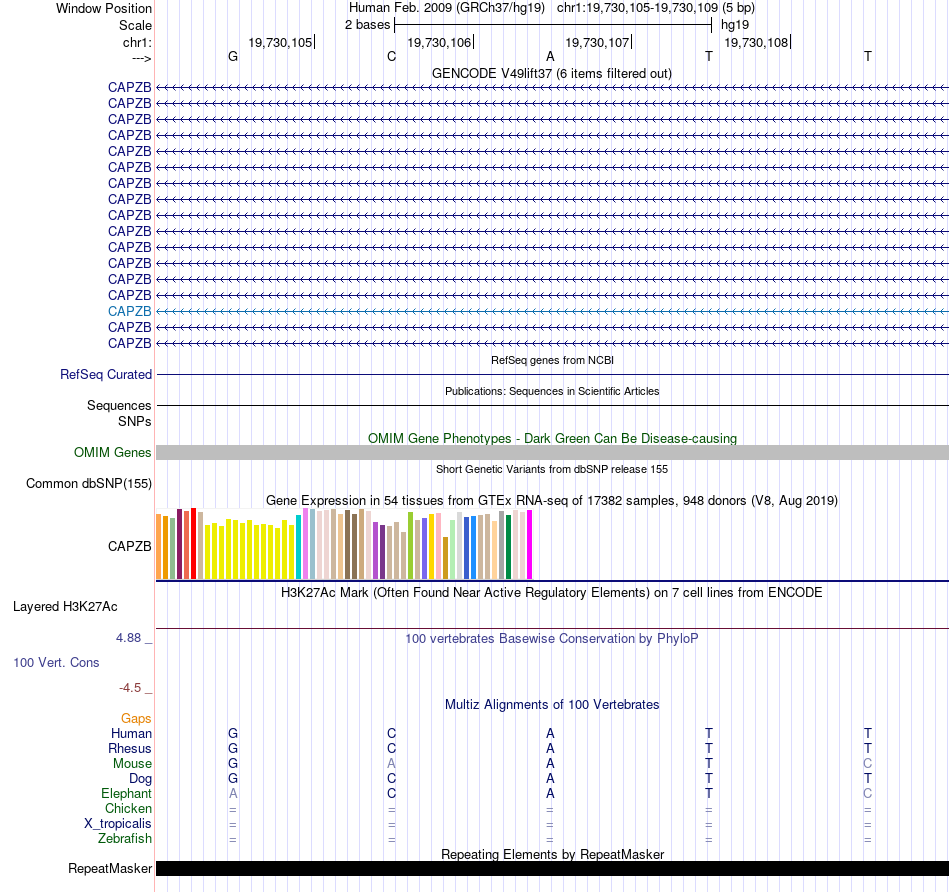Click the 19,730,108 position tick label
Viewport: 950px width, 892px height.
[756, 42]
